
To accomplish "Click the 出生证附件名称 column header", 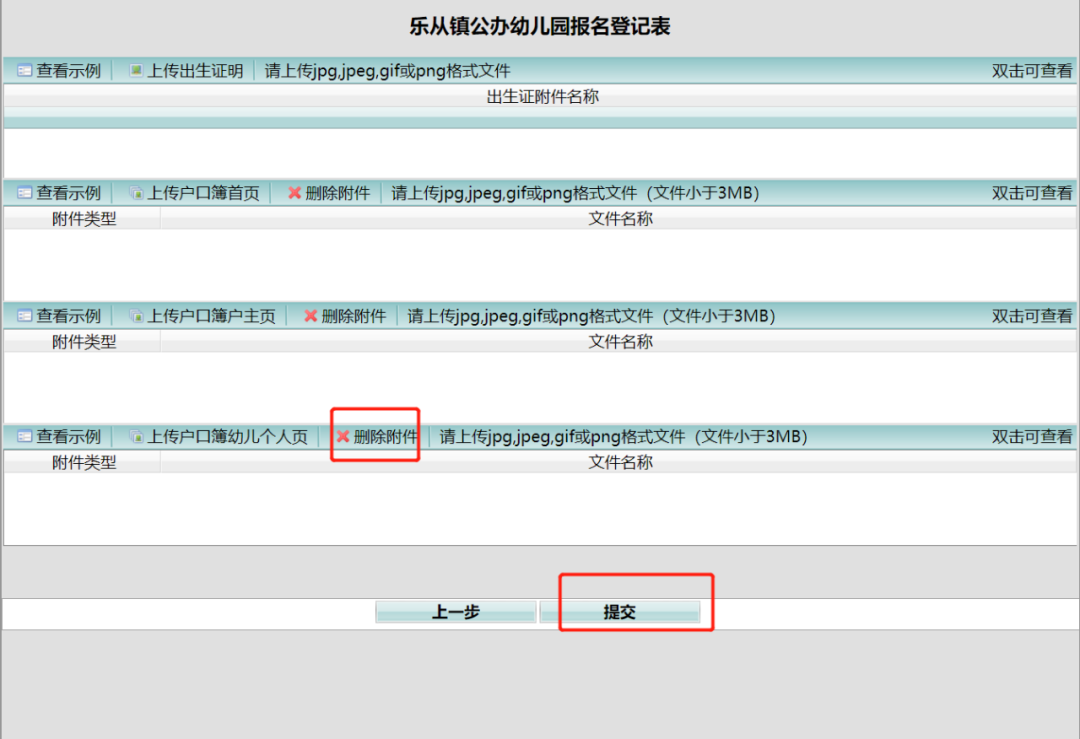I will tap(542, 97).
